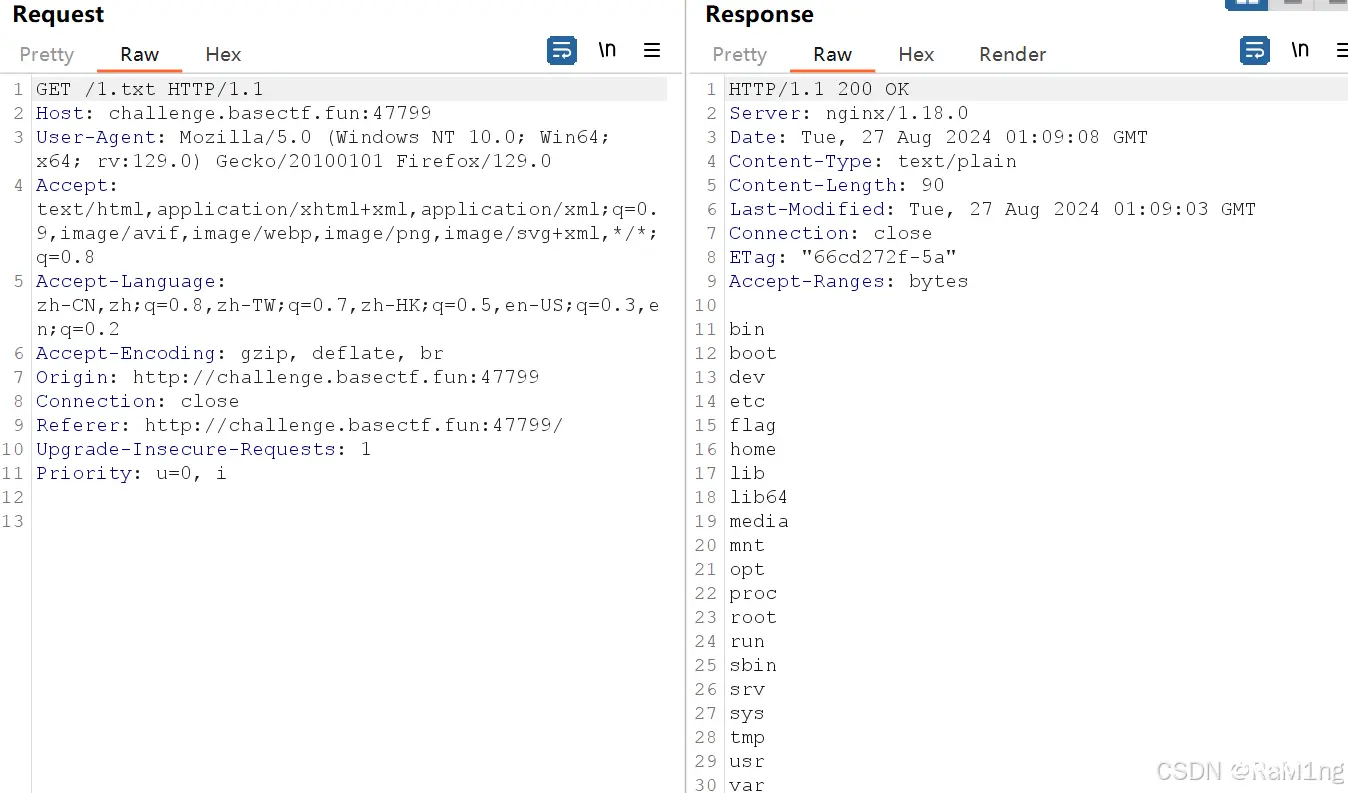Viewport: 1348px width, 793px height.
Task: Click the 'Accept-Ranges: bytes' header
Action: (849, 281)
